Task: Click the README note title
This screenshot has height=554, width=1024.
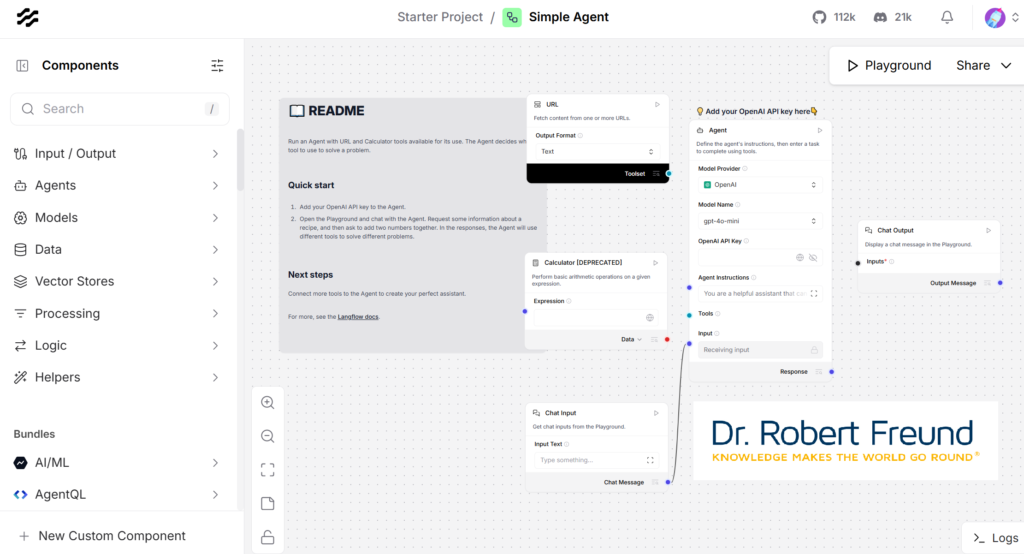Action: (336, 111)
